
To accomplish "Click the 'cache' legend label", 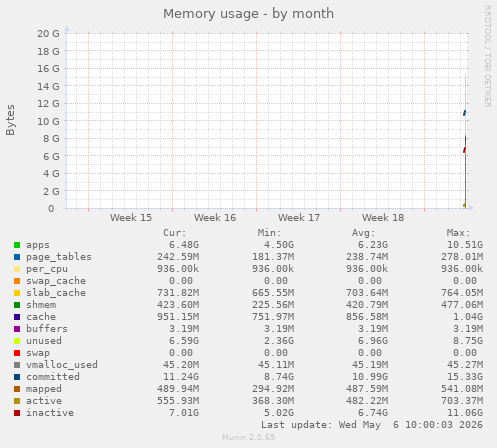I will click(41, 317).
